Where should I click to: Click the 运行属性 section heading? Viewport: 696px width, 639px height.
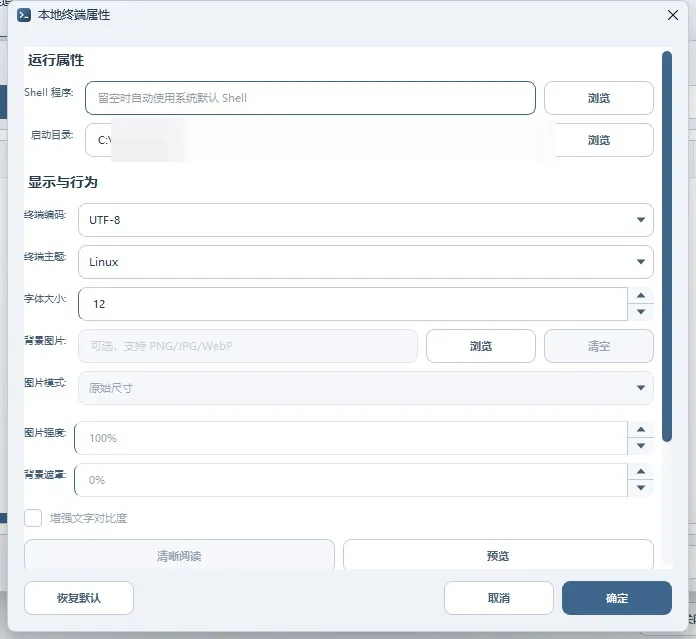[56, 60]
